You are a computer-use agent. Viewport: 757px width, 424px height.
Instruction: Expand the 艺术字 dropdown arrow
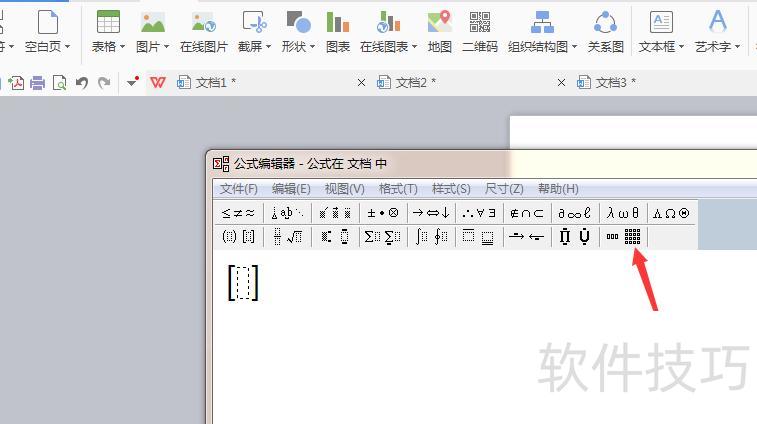(737, 47)
